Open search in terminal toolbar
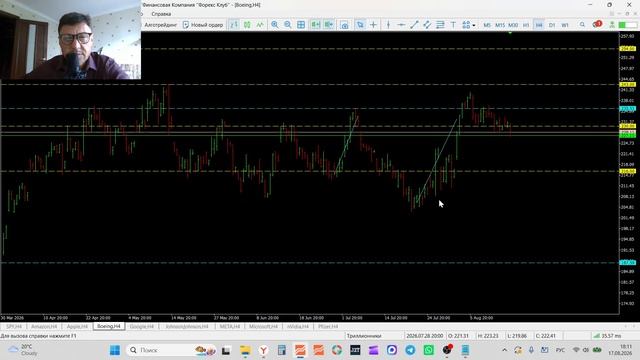 click(582, 25)
